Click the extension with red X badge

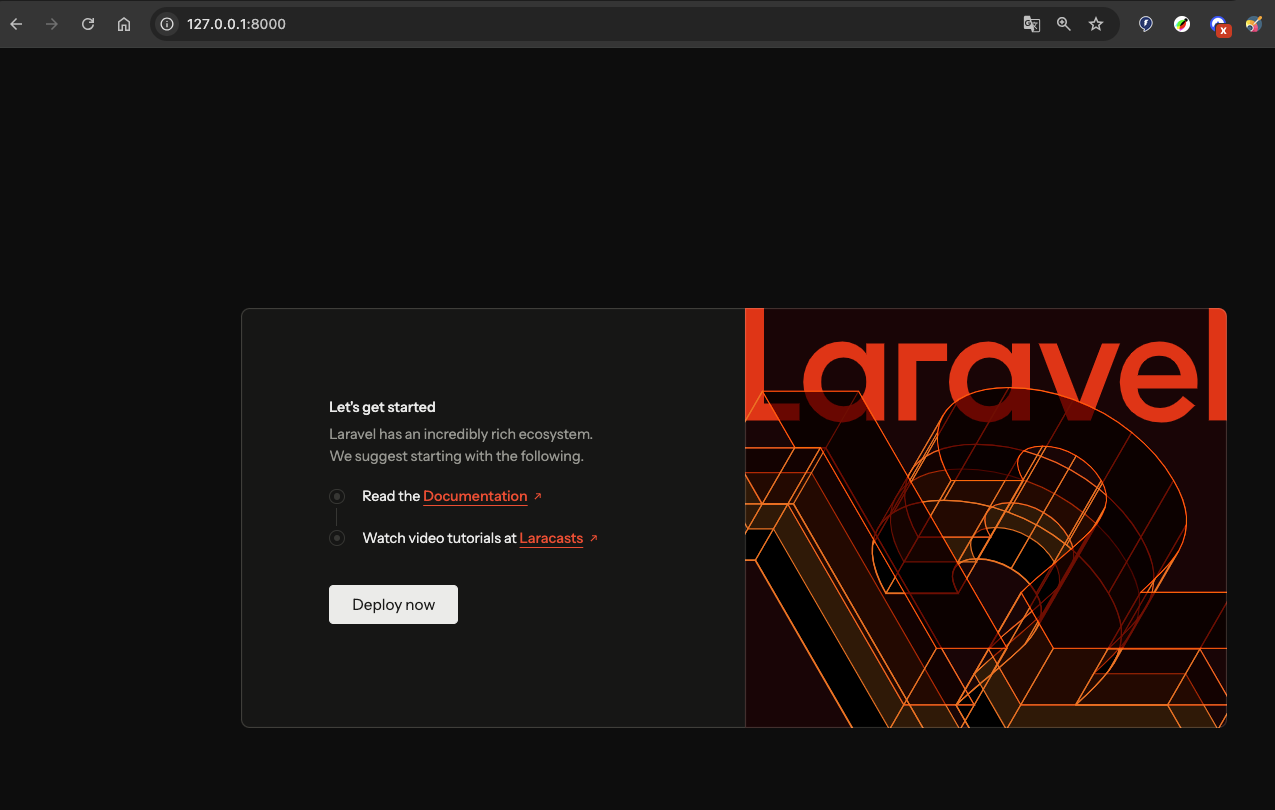[x=1218, y=25]
